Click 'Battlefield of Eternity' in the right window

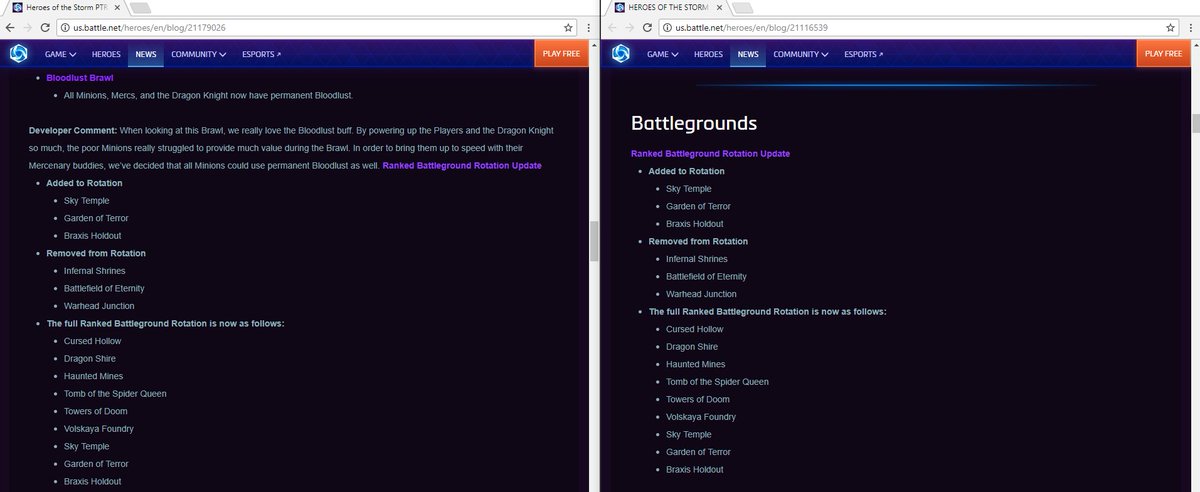point(706,276)
